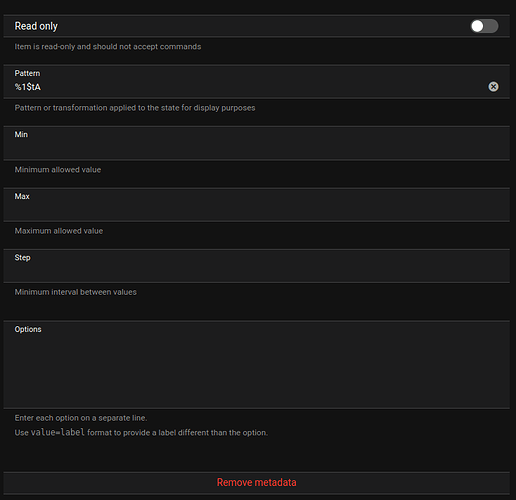Click the 'Item is read-only' description text
The width and height of the screenshot is (516, 500).
click(x=108, y=47)
